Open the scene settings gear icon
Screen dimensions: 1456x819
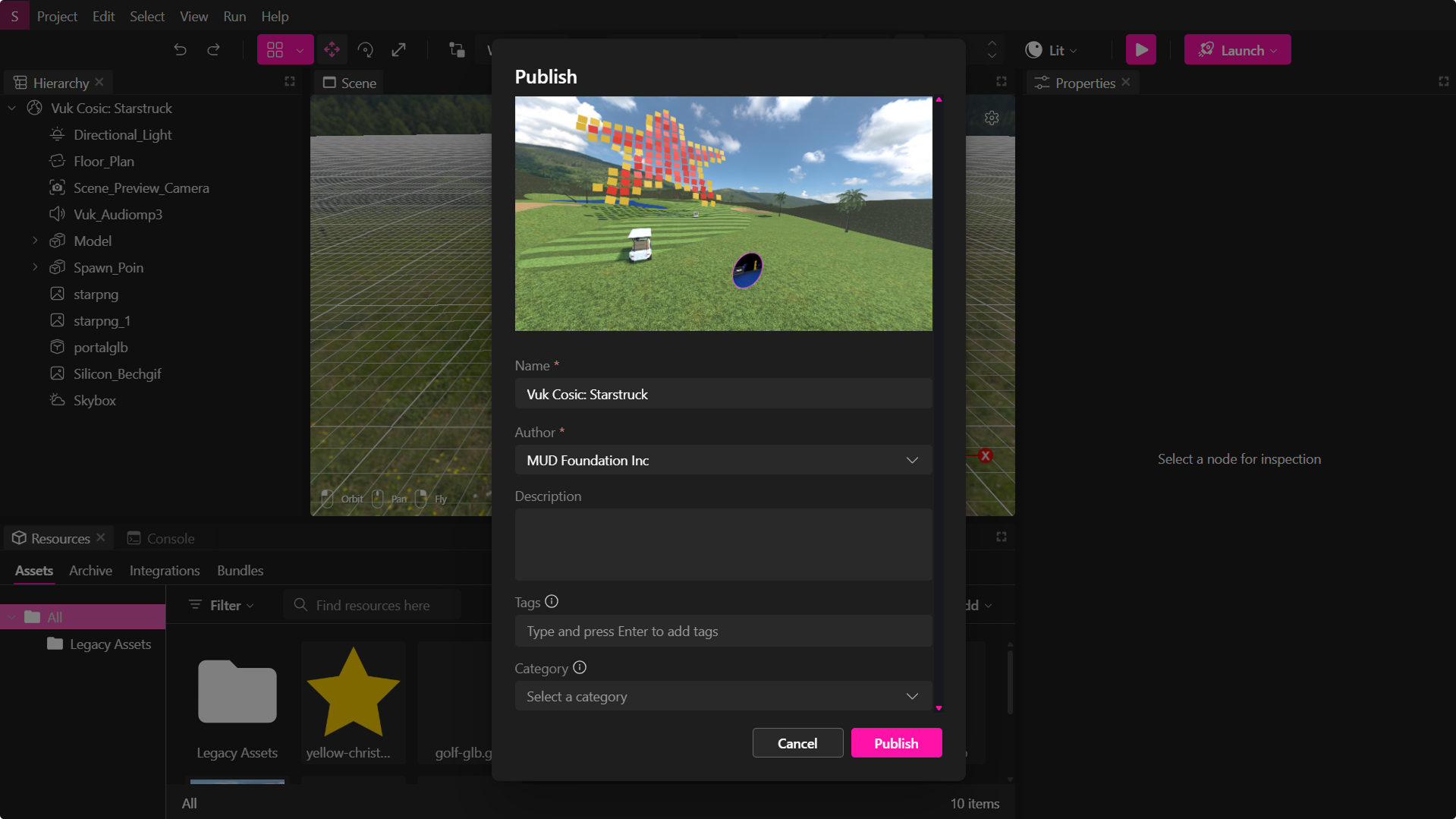[x=991, y=118]
